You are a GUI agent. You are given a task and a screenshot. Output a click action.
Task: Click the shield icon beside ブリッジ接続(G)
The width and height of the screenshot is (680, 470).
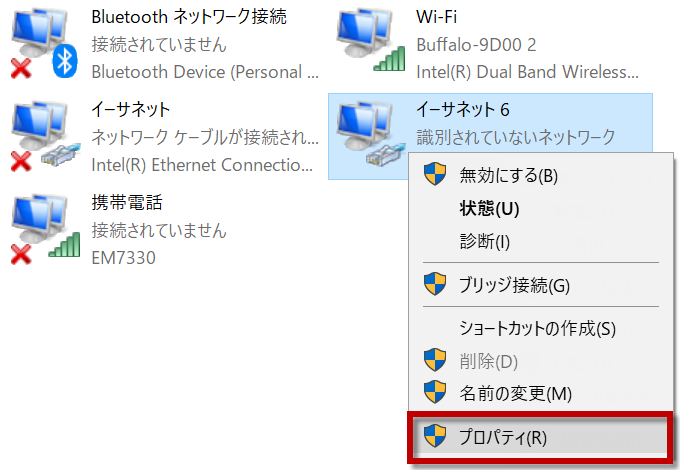pyautogui.click(x=435, y=284)
